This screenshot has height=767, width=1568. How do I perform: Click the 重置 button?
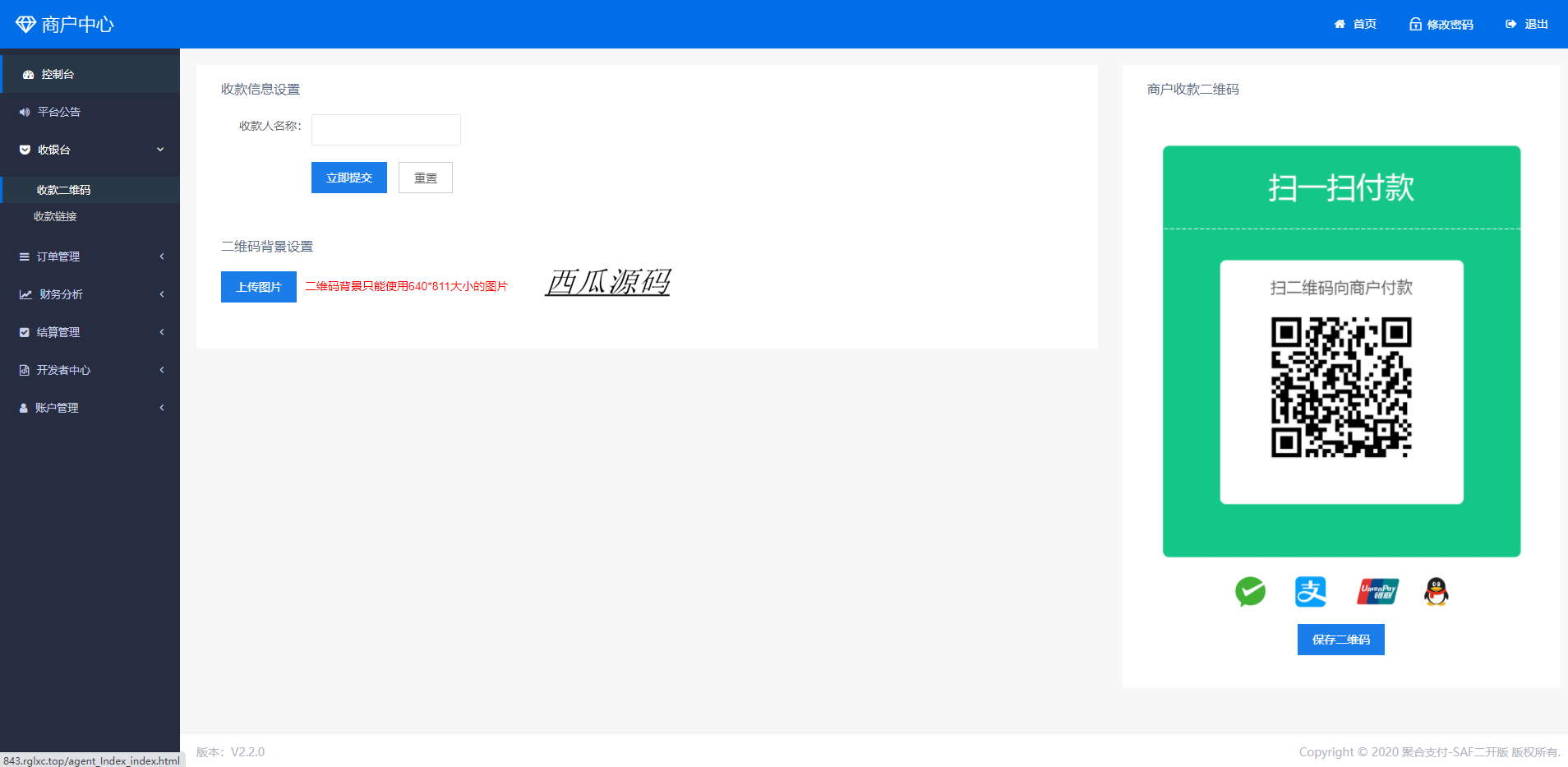point(426,178)
